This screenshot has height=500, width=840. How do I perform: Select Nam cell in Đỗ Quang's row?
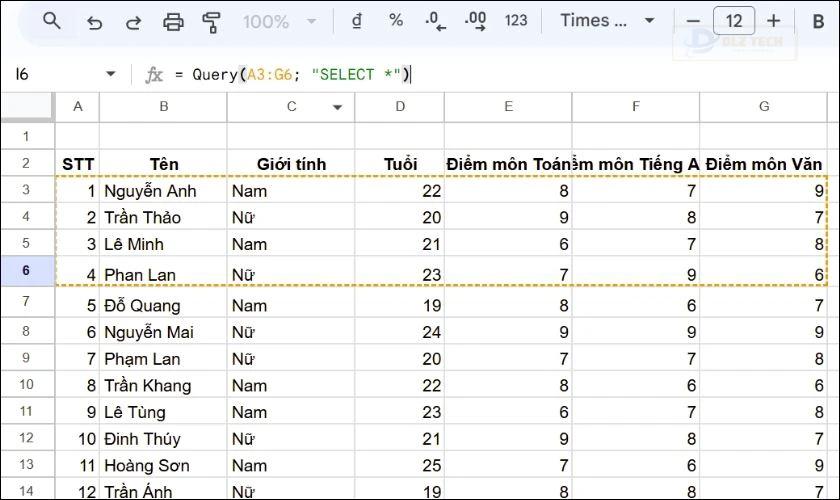click(x=291, y=303)
